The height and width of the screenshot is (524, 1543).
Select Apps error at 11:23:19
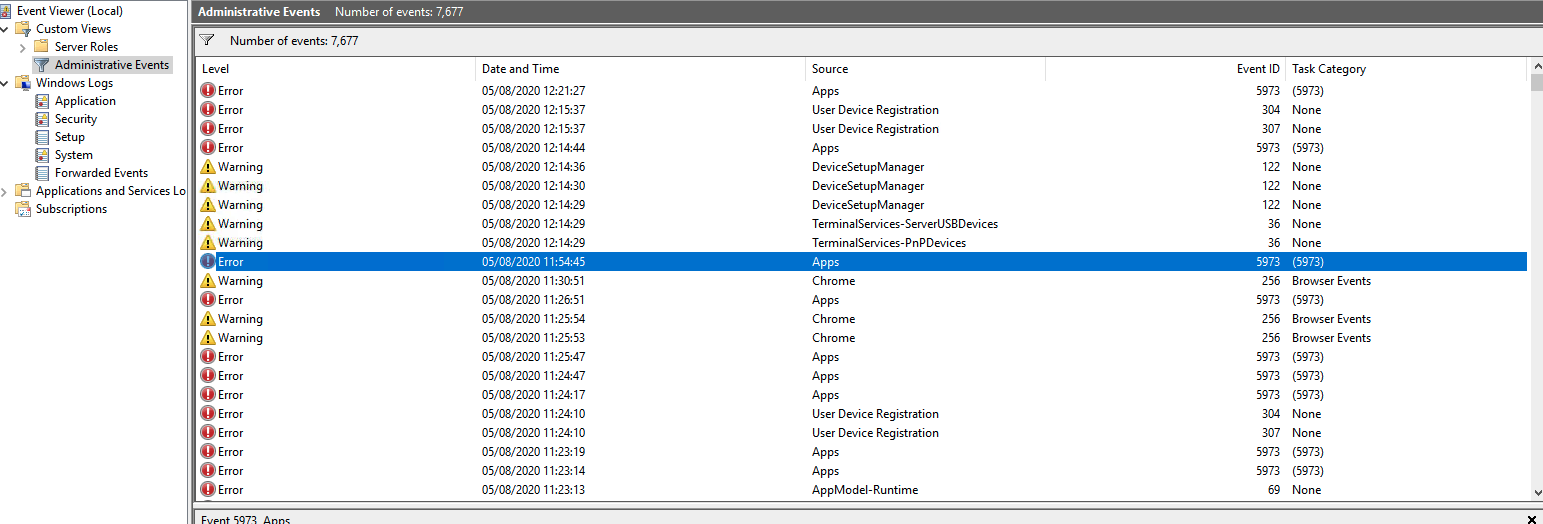point(862,452)
